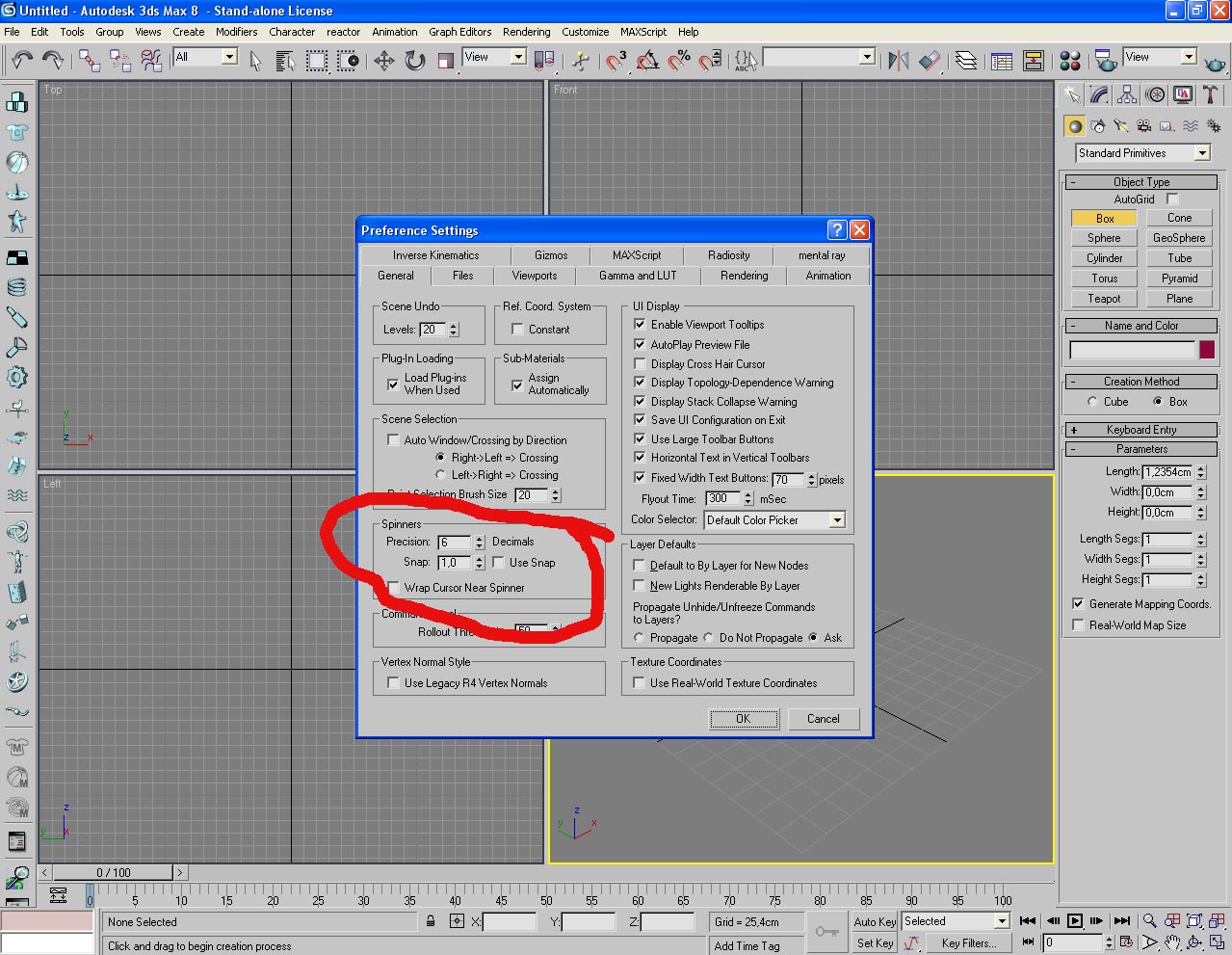Open the Material Editor spheres icon

click(x=1070, y=61)
